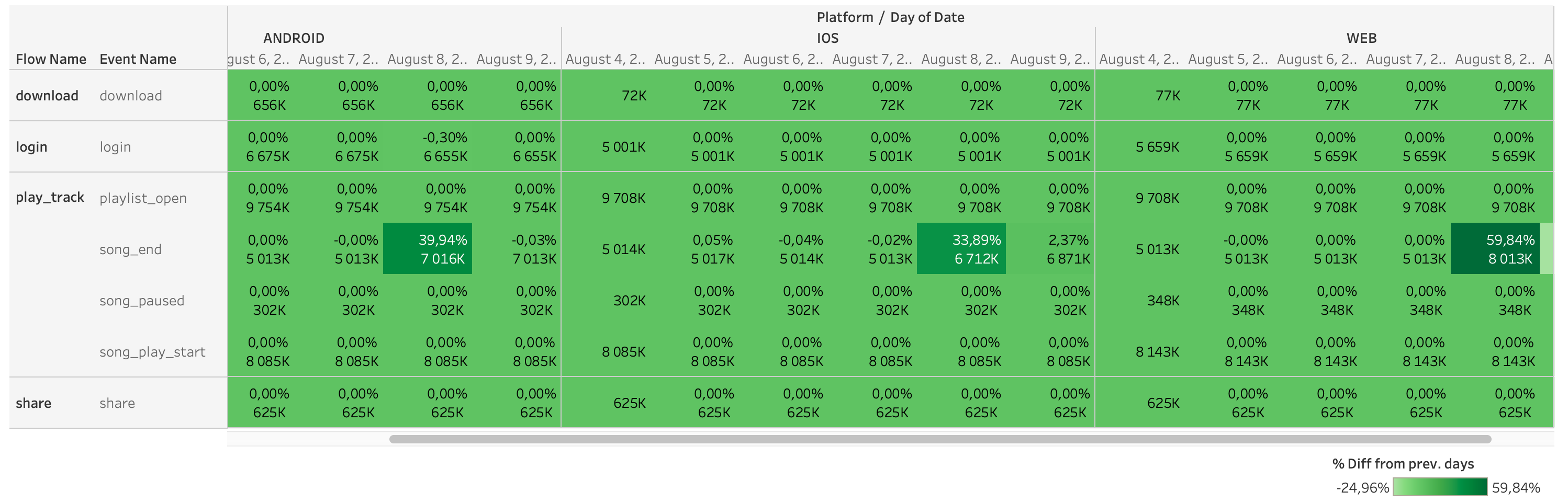This screenshot has width=1568, height=503.
Task: Click the song_play_start event label
Action: [152, 352]
